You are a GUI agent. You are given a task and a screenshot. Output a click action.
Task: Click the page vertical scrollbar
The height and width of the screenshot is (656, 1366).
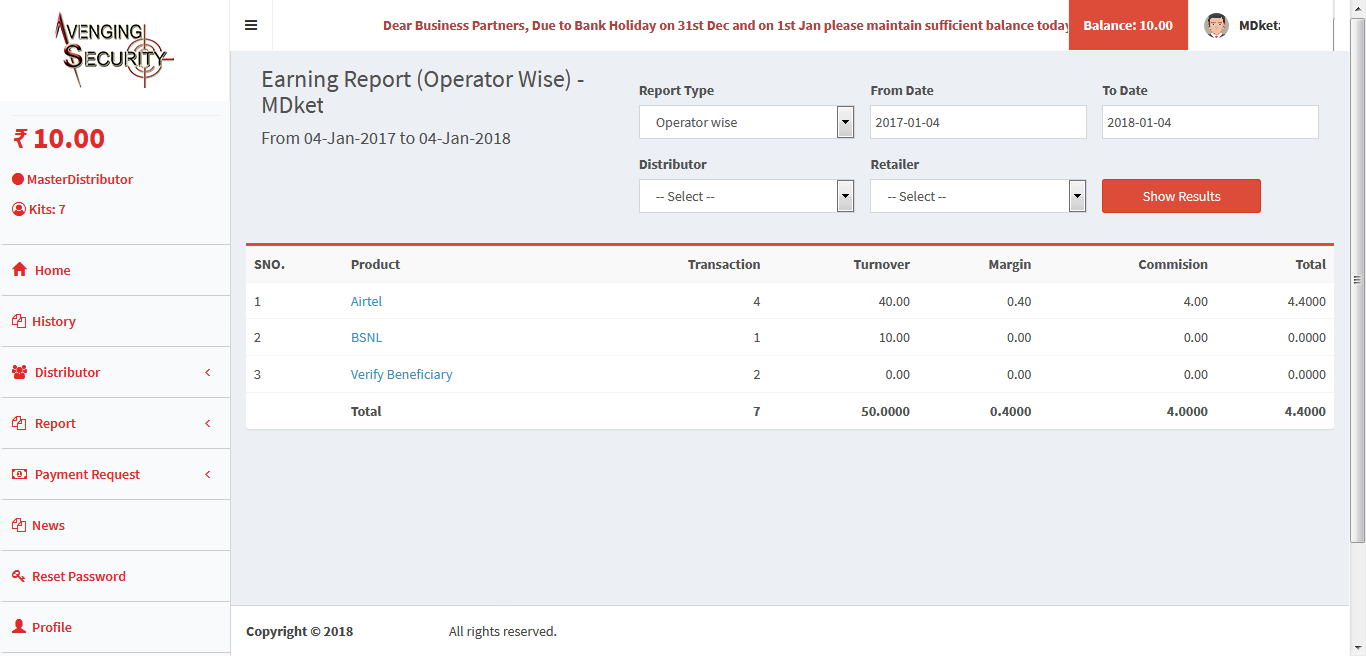(x=1358, y=280)
